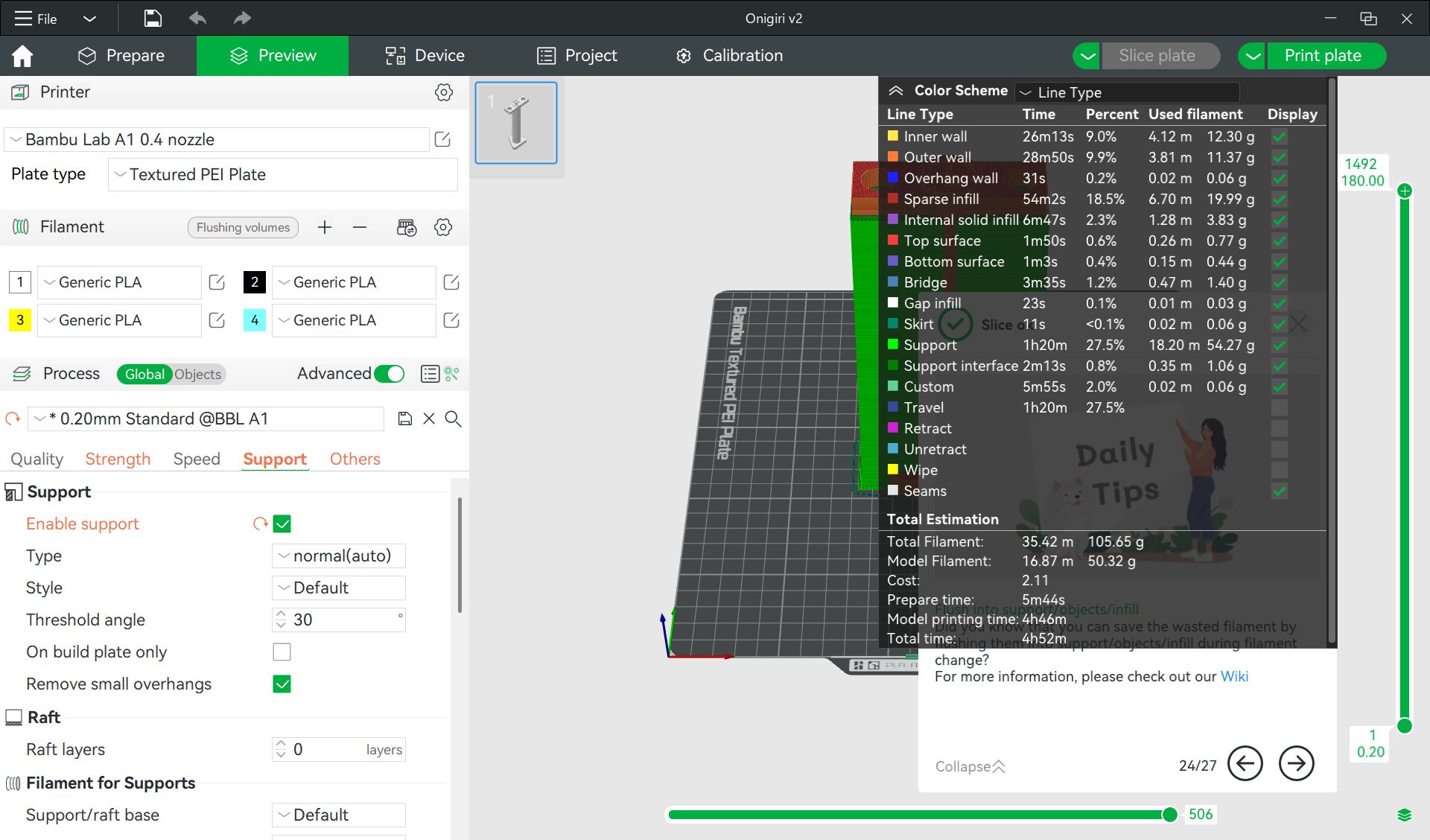Add a new filament

(x=324, y=227)
